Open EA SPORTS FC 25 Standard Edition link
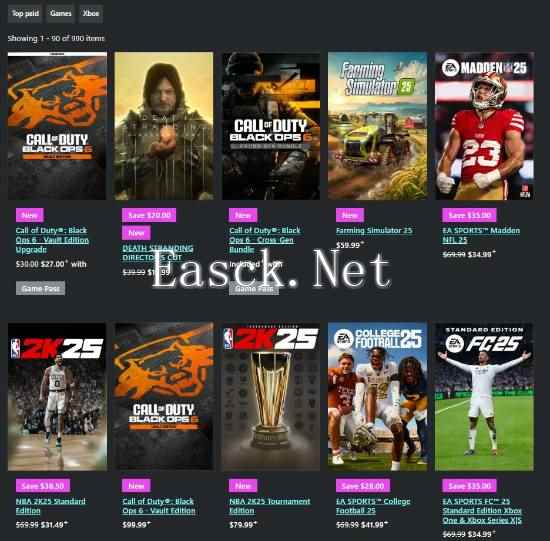Viewport: 550px width, 541px height. pyautogui.click(x=482, y=511)
